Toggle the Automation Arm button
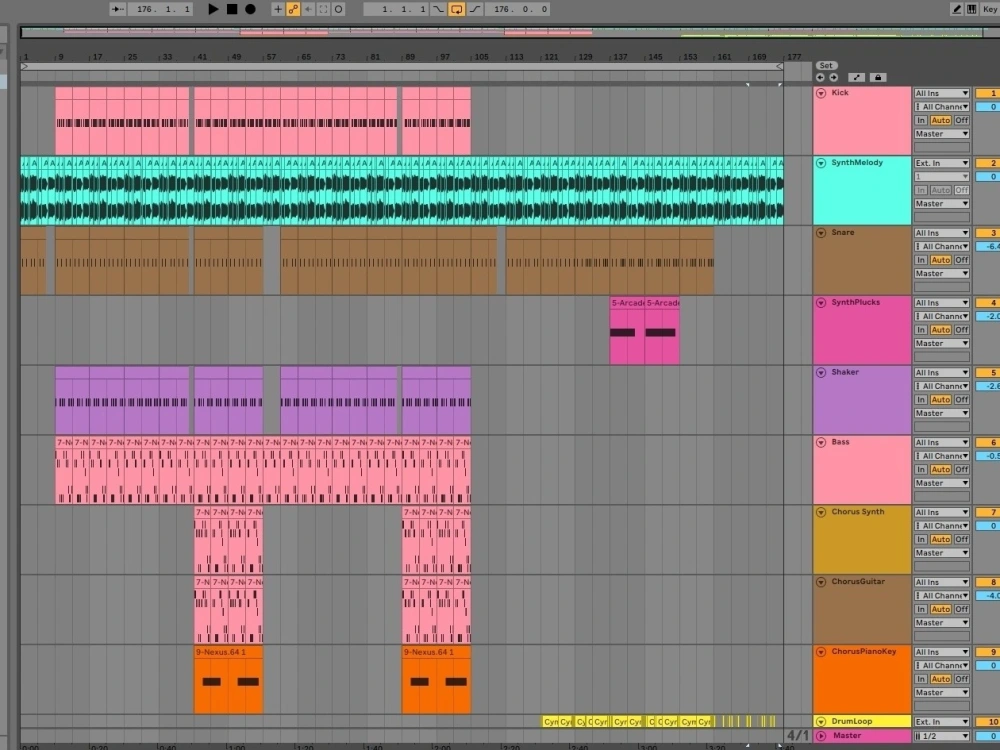The width and height of the screenshot is (1000, 750). [x=293, y=9]
